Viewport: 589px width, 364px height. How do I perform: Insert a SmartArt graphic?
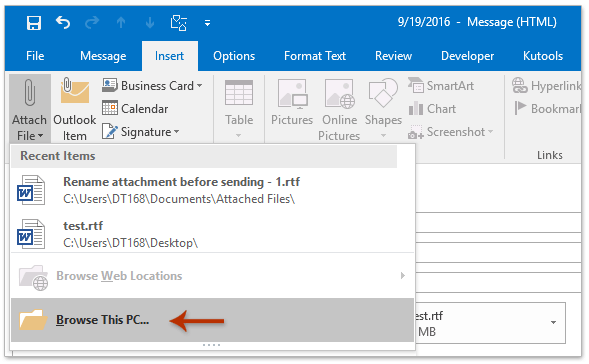(x=441, y=86)
